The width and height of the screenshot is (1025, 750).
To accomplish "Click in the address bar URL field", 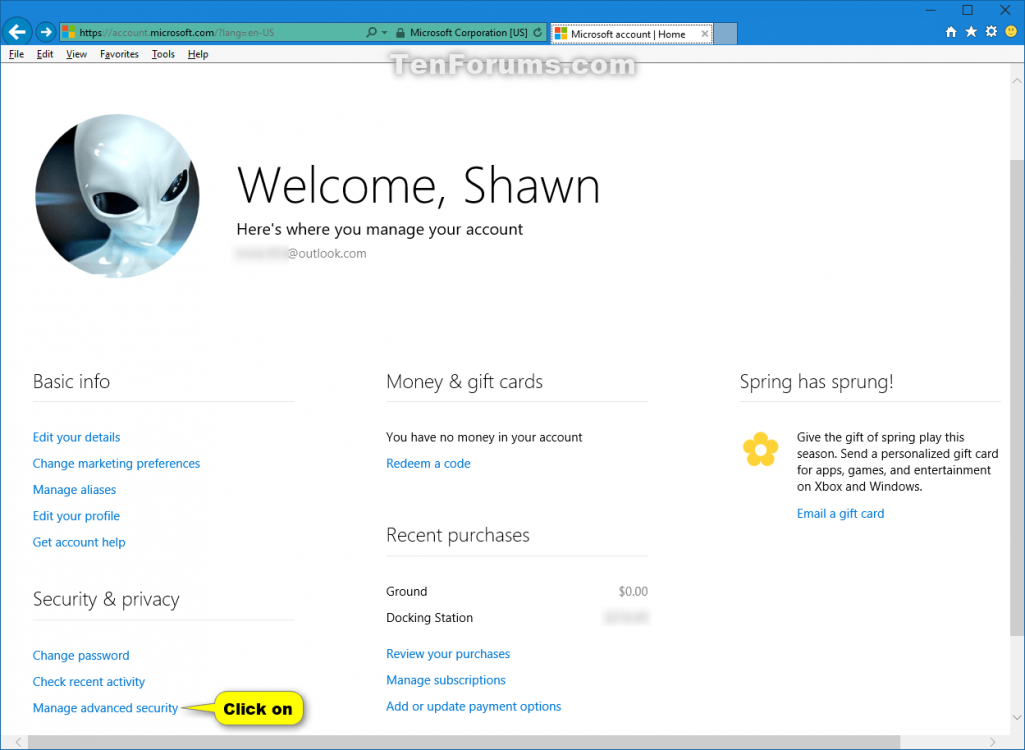I will click(220, 33).
